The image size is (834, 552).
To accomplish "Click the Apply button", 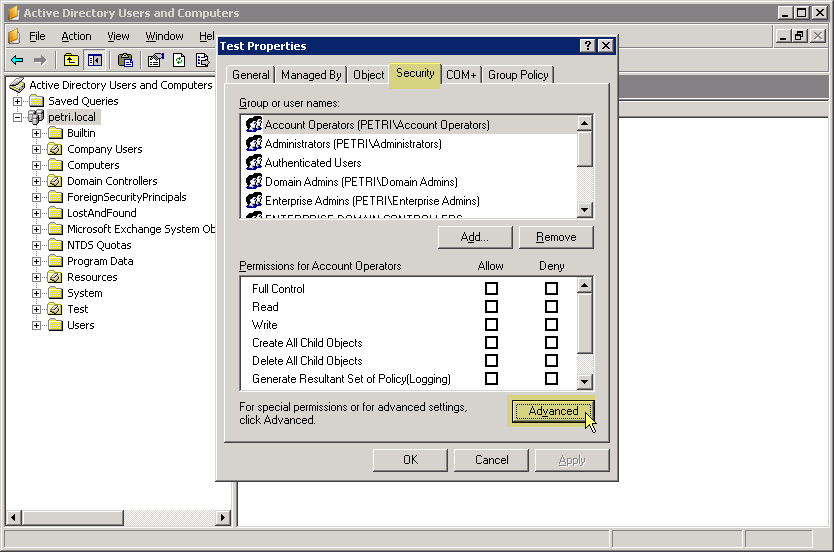I will [x=572, y=460].
